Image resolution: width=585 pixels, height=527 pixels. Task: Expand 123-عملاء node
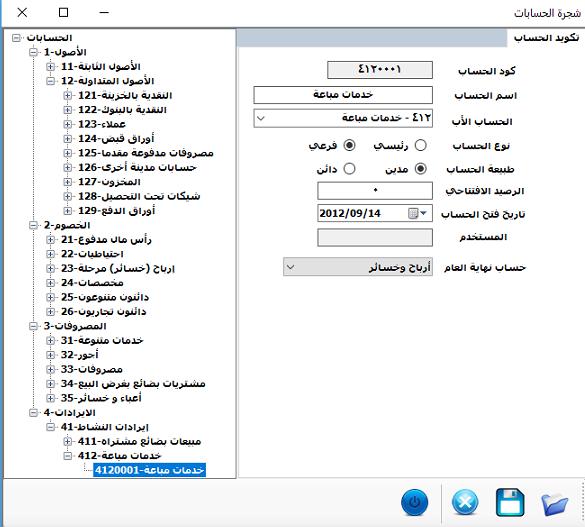pos(68,124)
